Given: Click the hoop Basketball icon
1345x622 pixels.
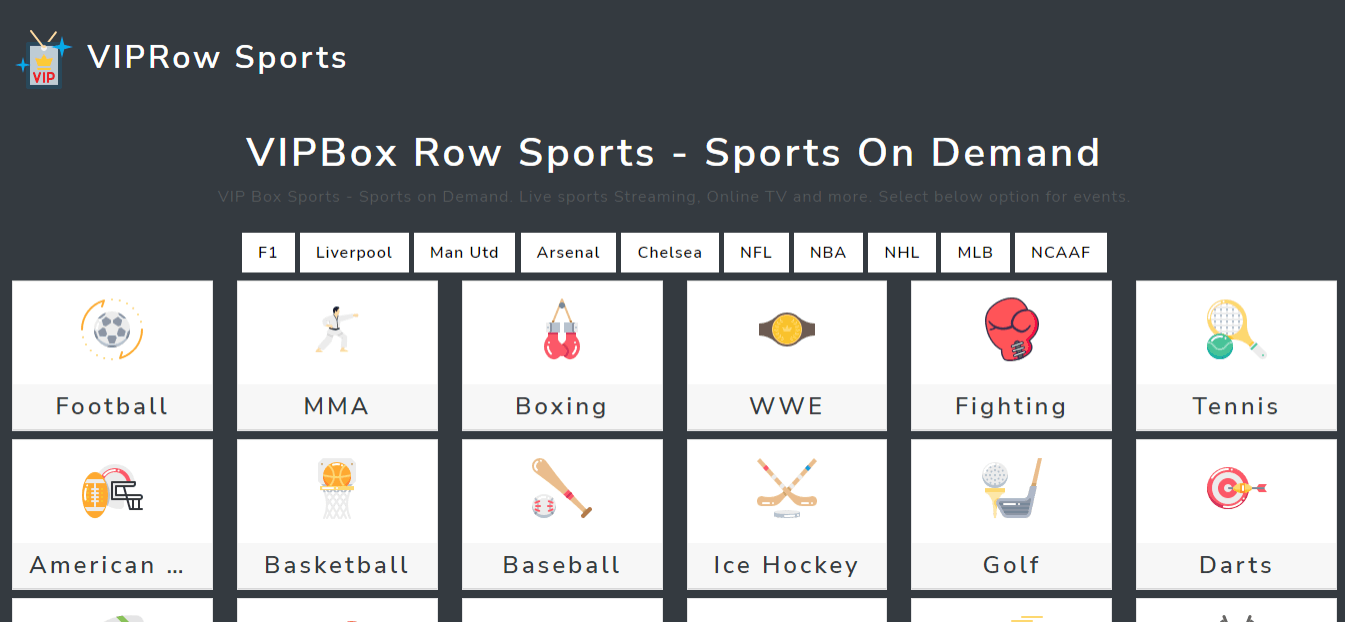Looking at the screenshot, I should [x=337, y=488].
